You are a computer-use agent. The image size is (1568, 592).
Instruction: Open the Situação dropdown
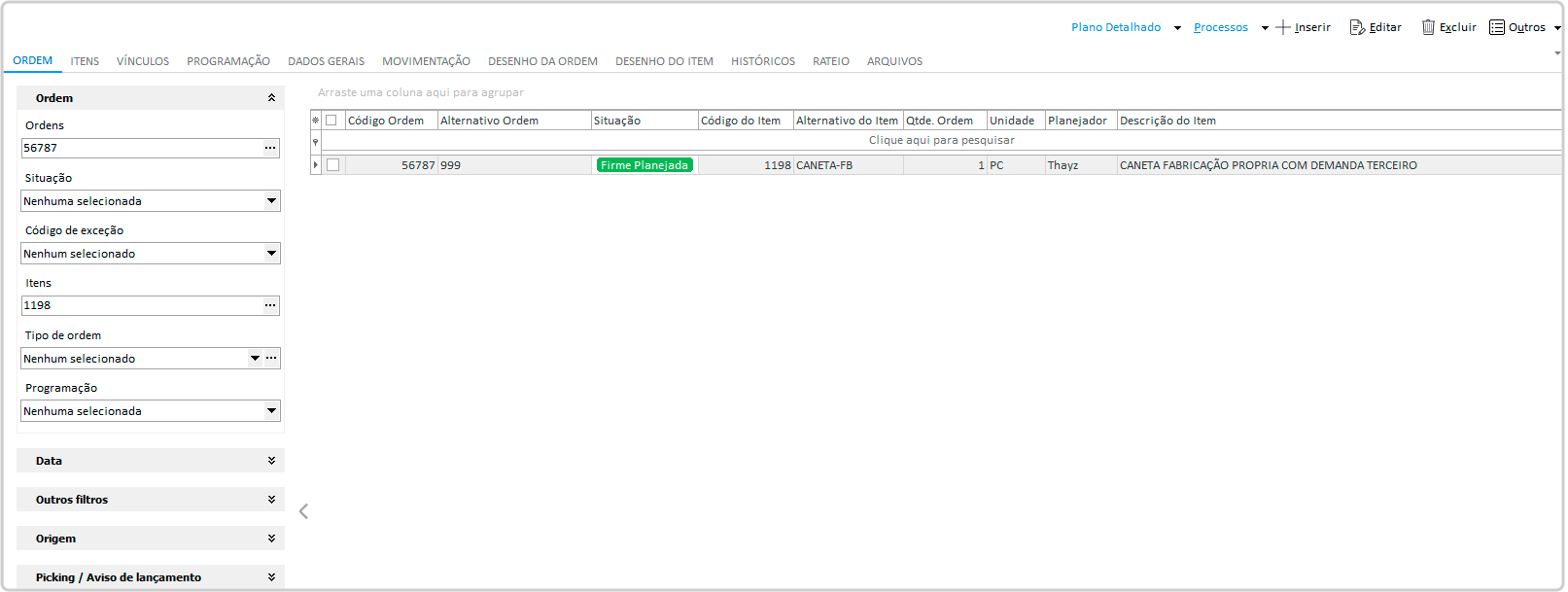pos(271,201)
